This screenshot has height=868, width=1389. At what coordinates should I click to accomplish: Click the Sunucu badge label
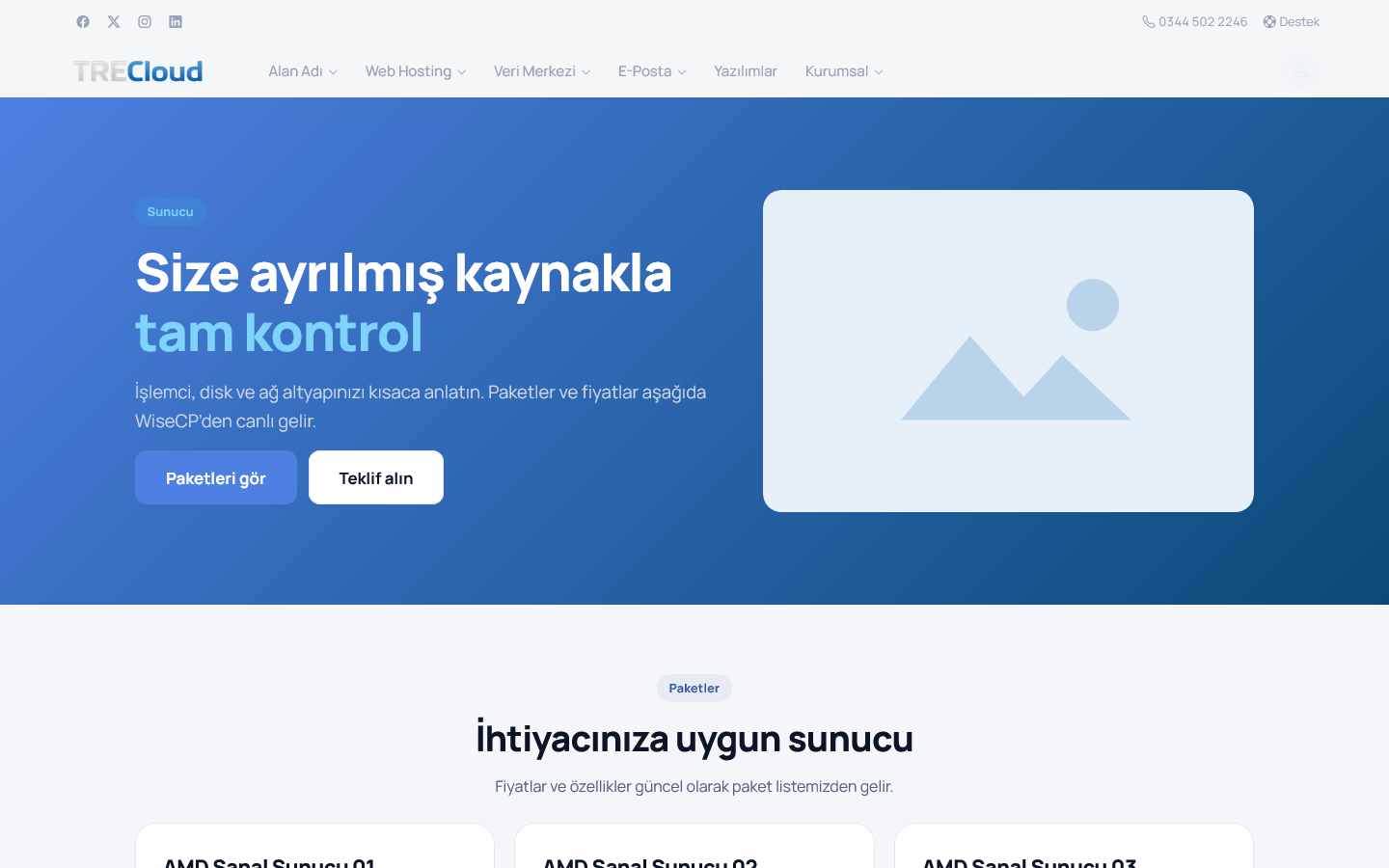click(x=171, y=211)
